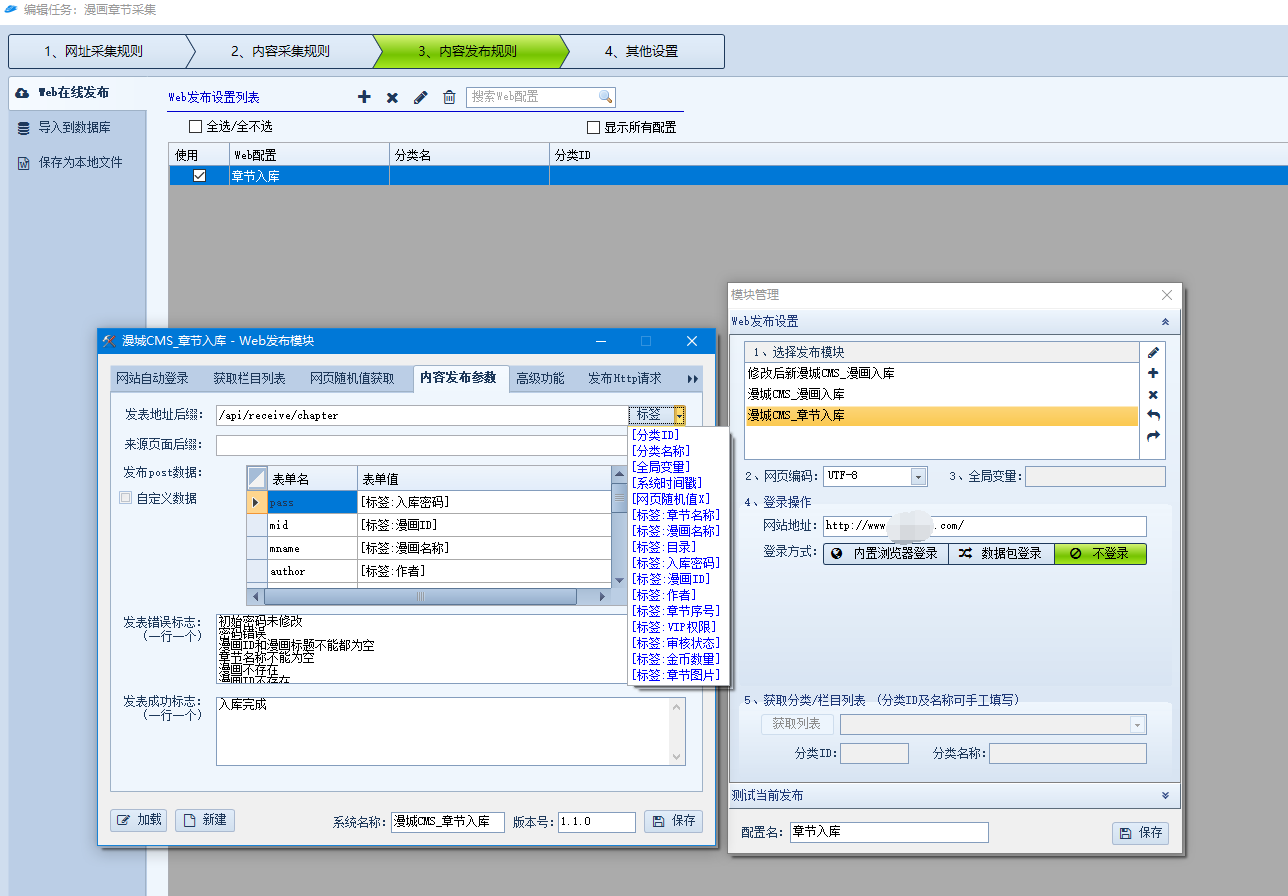
Task: Enable 自定义数据 checkbox
Action: [x=126, y=497]
